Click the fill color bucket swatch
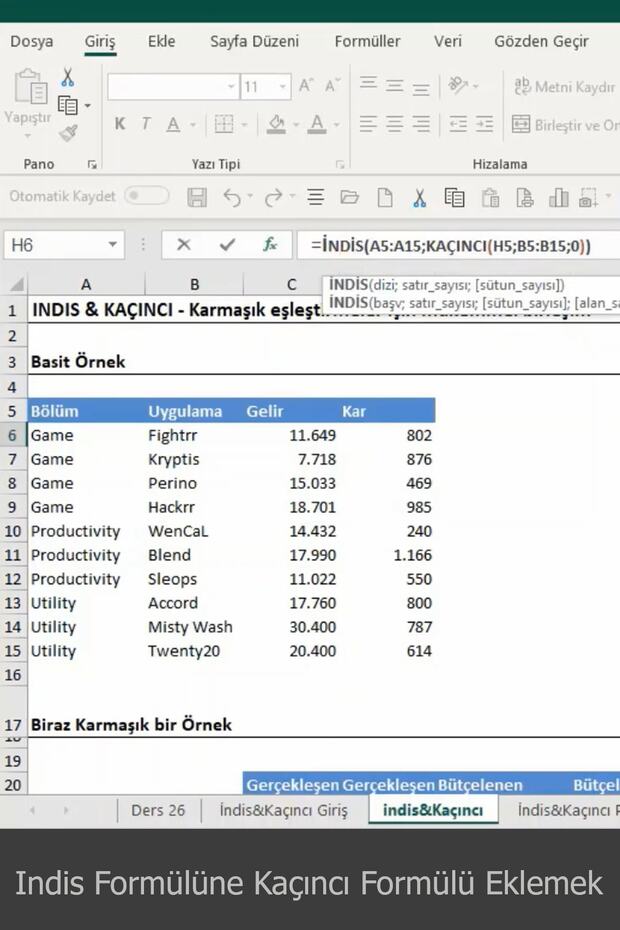 tap(276, 124)
